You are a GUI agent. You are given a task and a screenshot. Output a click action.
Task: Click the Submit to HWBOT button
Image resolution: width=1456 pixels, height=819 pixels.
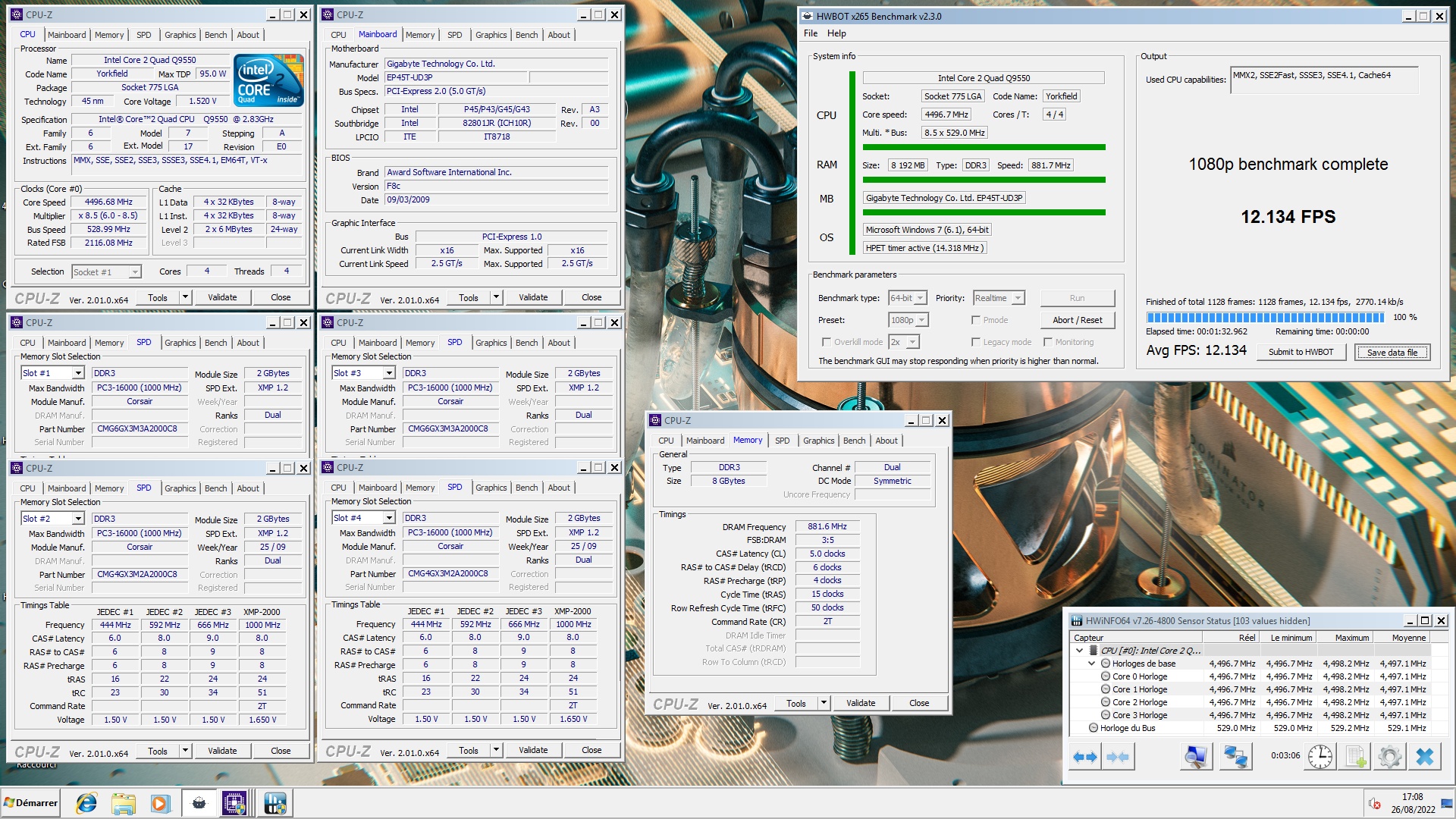pos(1301,352)
